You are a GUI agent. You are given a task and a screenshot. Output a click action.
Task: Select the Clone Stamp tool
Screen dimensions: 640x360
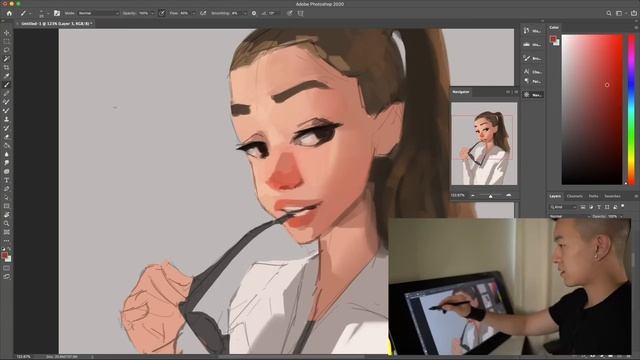point(7,120)
